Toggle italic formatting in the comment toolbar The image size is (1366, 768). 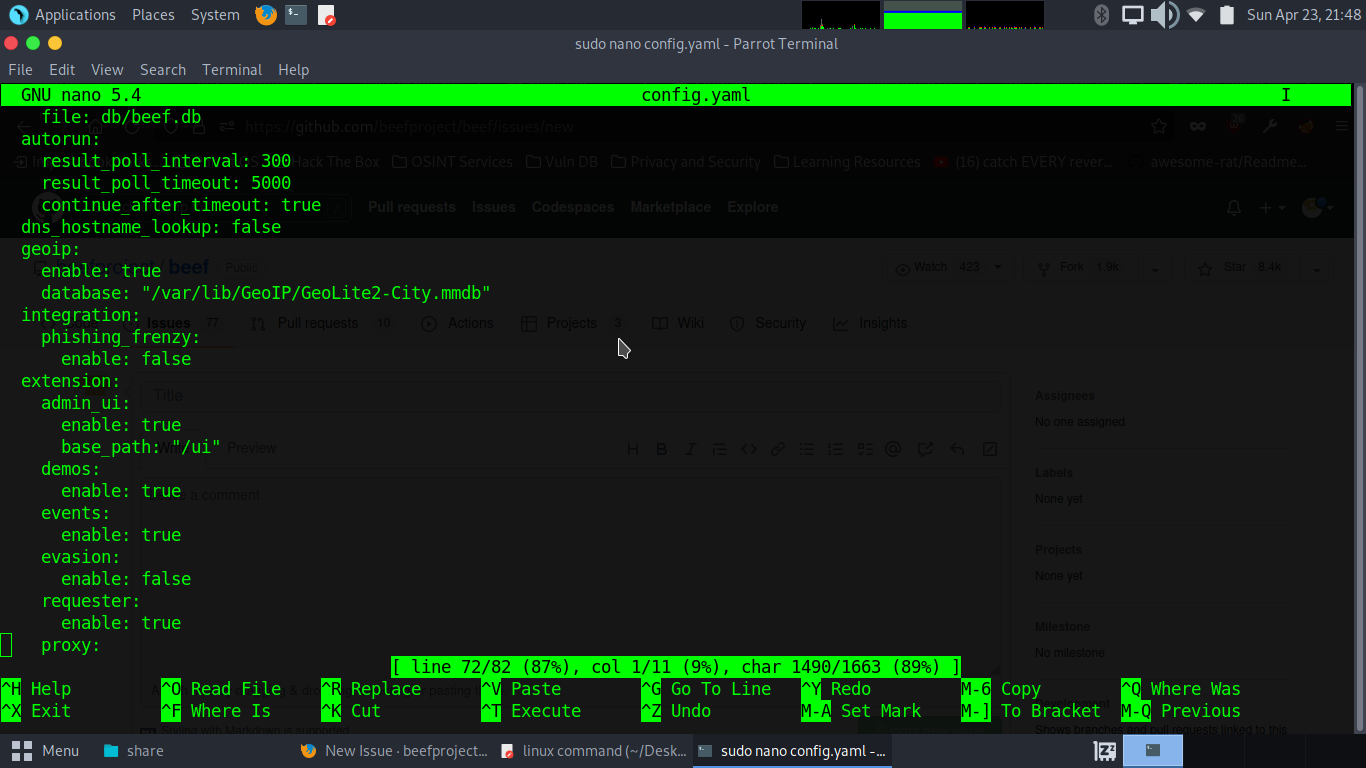click(x=690, y=448)
